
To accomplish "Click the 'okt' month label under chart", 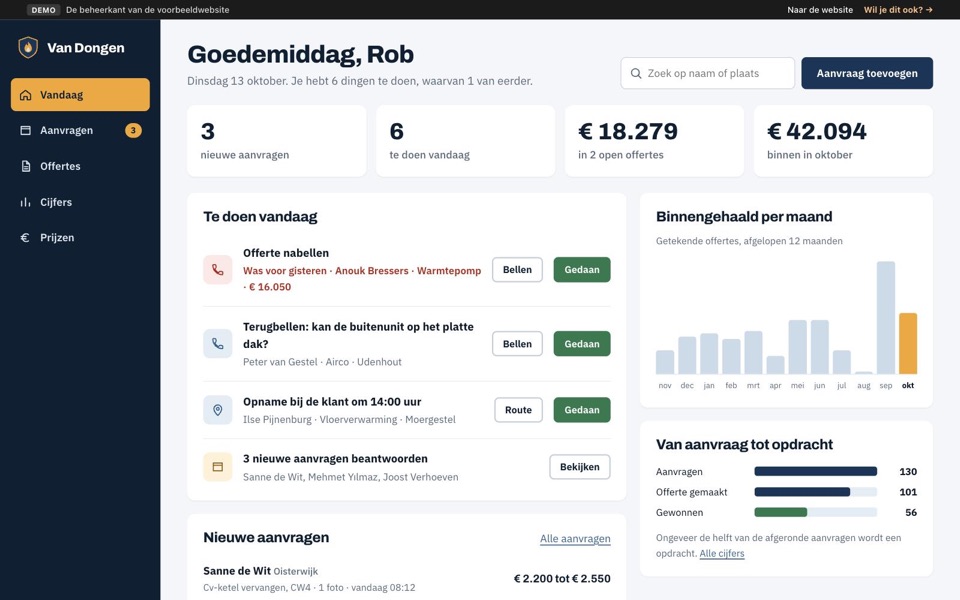I will pyautogui.click(x=908, y=386).
